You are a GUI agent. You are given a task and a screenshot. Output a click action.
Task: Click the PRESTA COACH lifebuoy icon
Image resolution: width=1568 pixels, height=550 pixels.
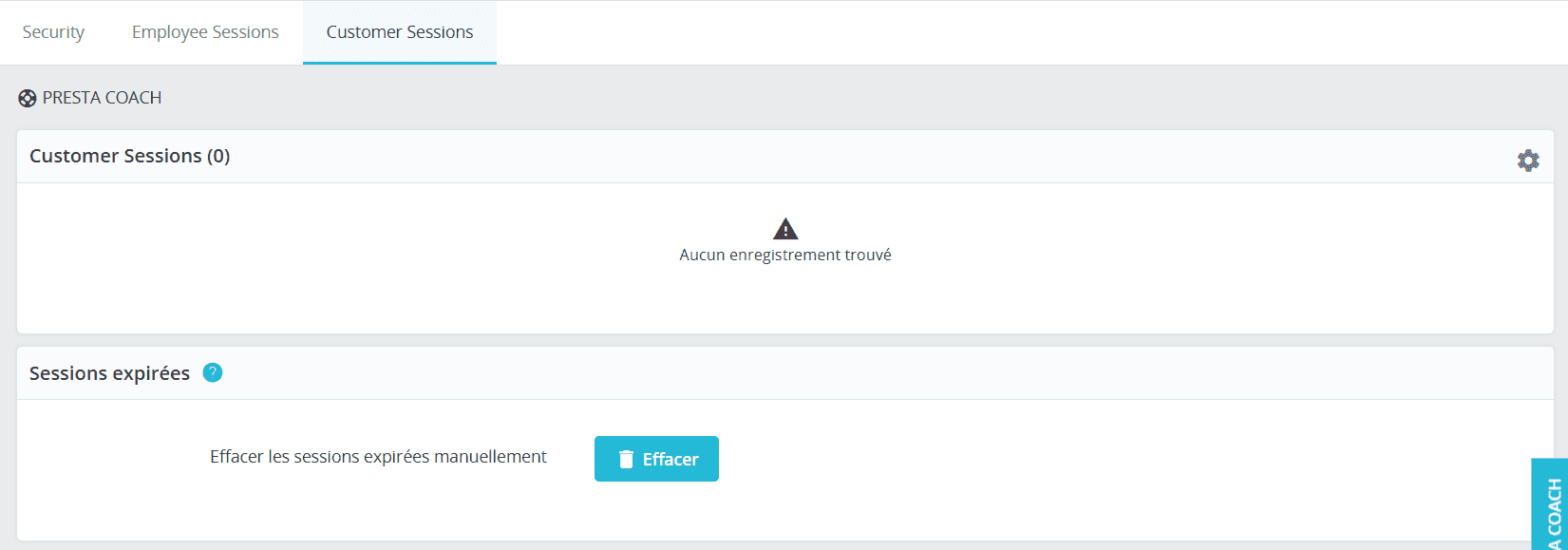(28, 98)
